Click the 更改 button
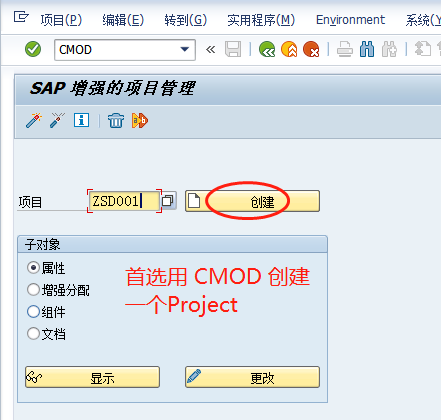 pyautogui.click(x=252, y=377)
